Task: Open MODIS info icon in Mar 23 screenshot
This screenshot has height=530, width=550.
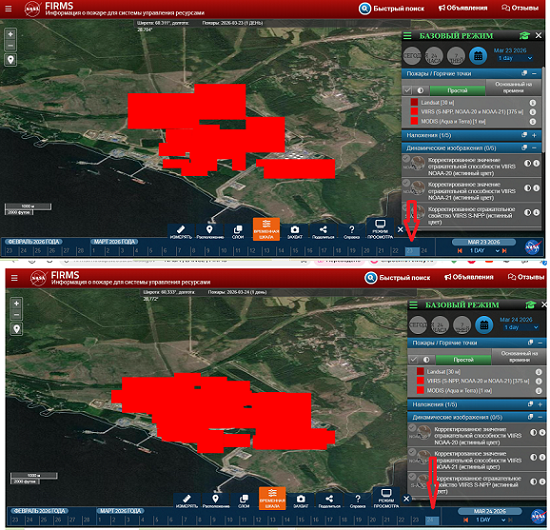Action: pyautogui.click(x=532, y=122)
